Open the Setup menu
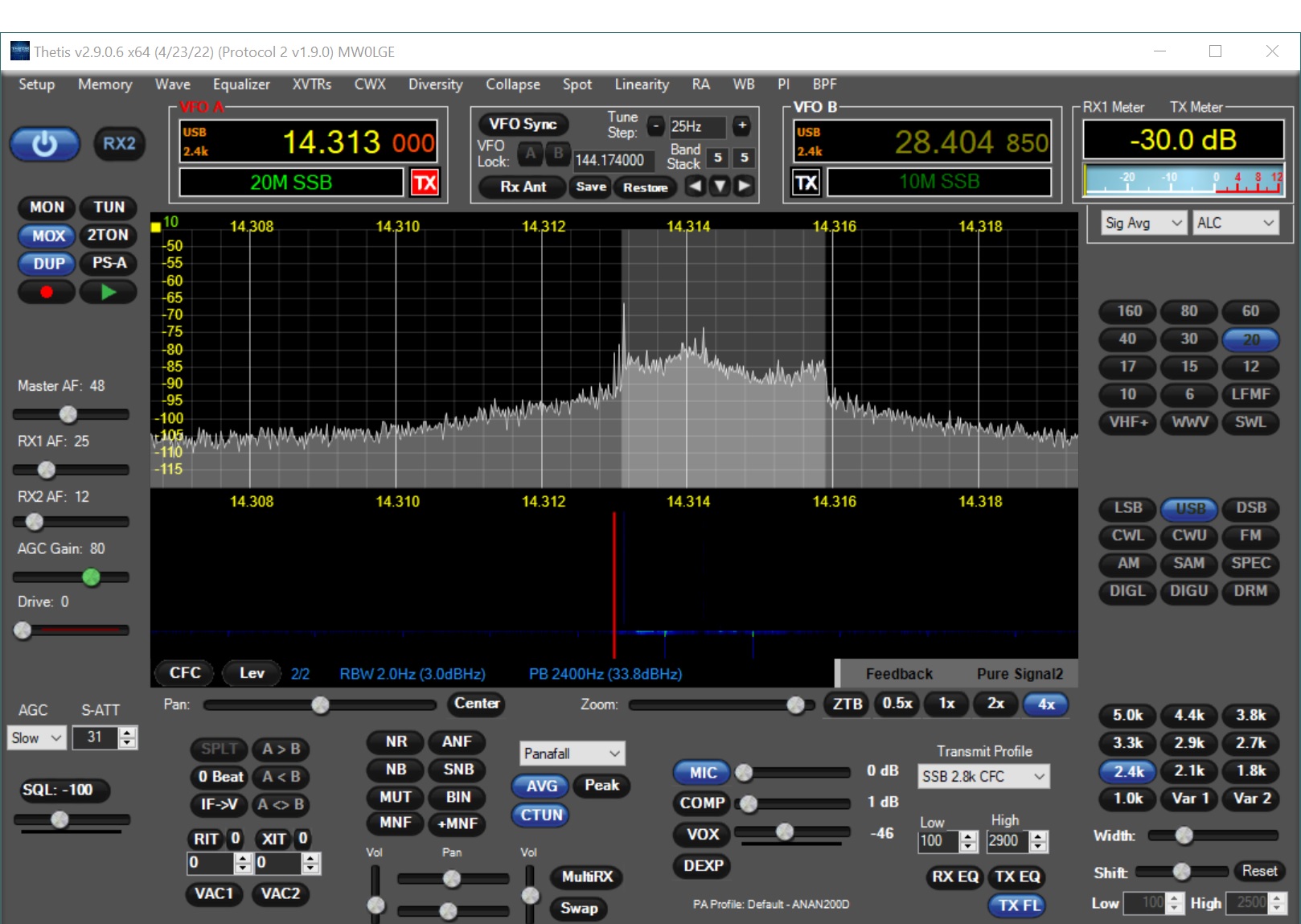The width and height of the screenshot is (1301, 924). click(x=36, y=84)
